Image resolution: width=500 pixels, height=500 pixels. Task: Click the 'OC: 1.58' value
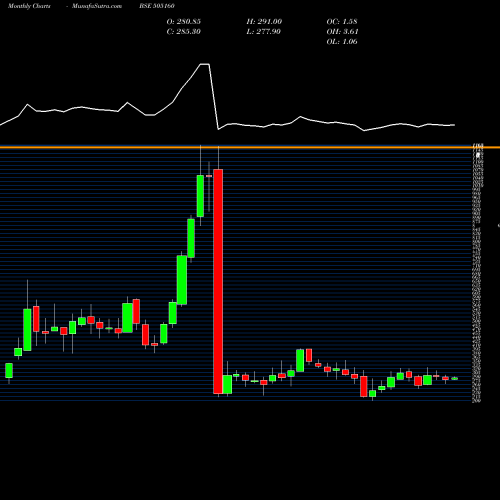[x=342, y=21]
